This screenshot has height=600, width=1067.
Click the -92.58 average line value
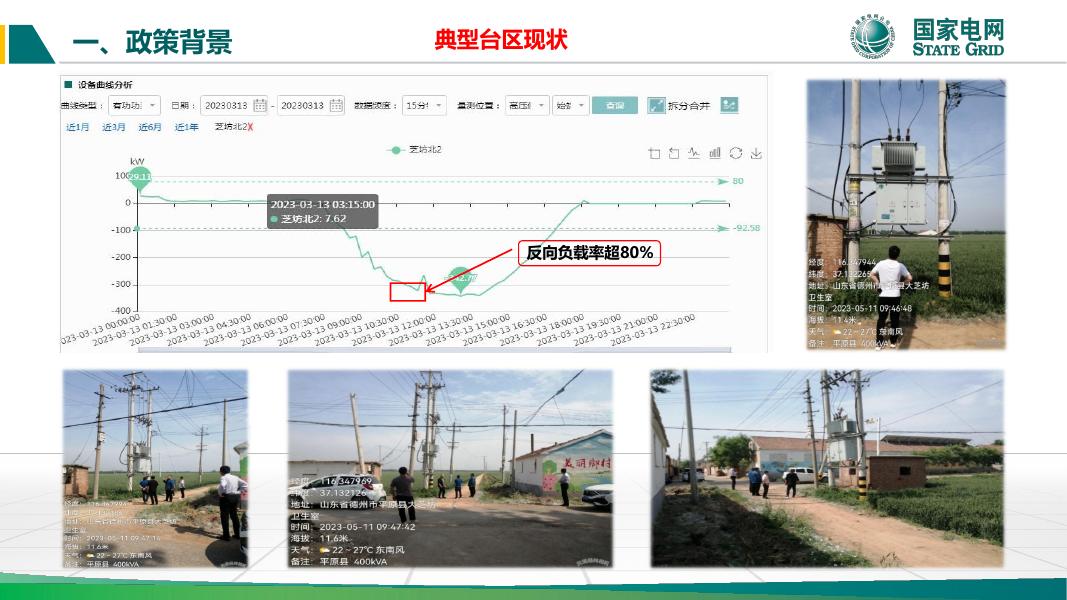746,228
